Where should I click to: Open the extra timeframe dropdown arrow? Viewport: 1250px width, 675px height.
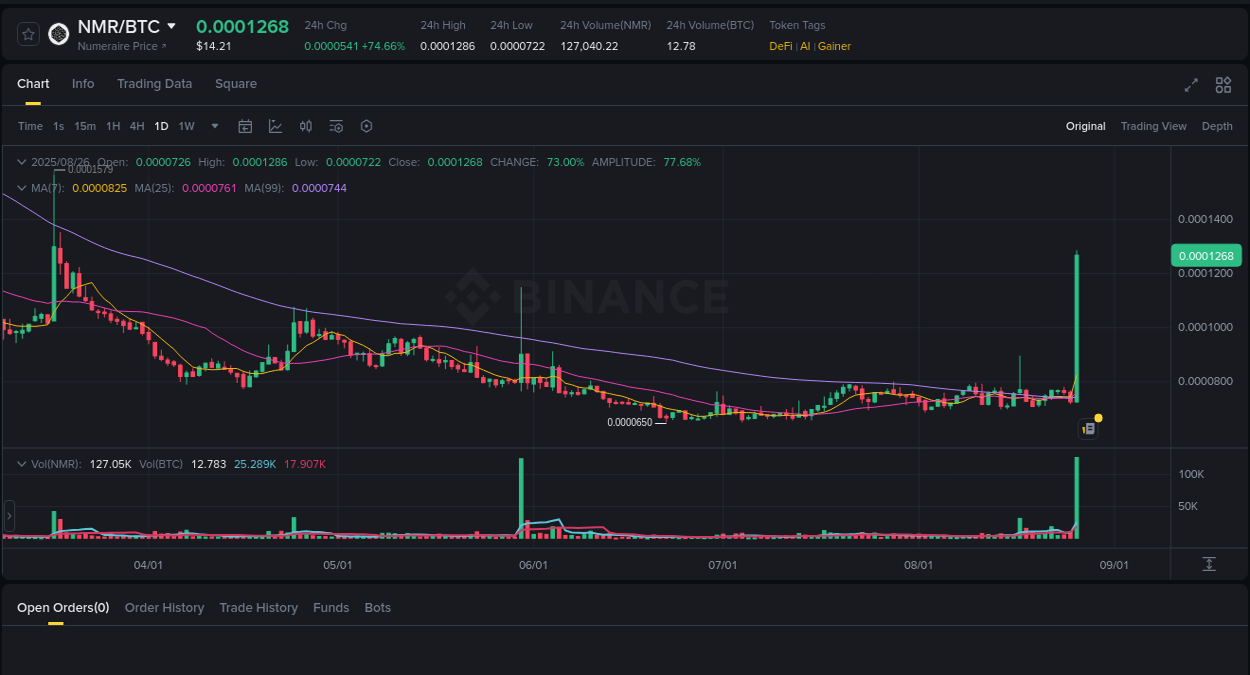click(214, 126)
